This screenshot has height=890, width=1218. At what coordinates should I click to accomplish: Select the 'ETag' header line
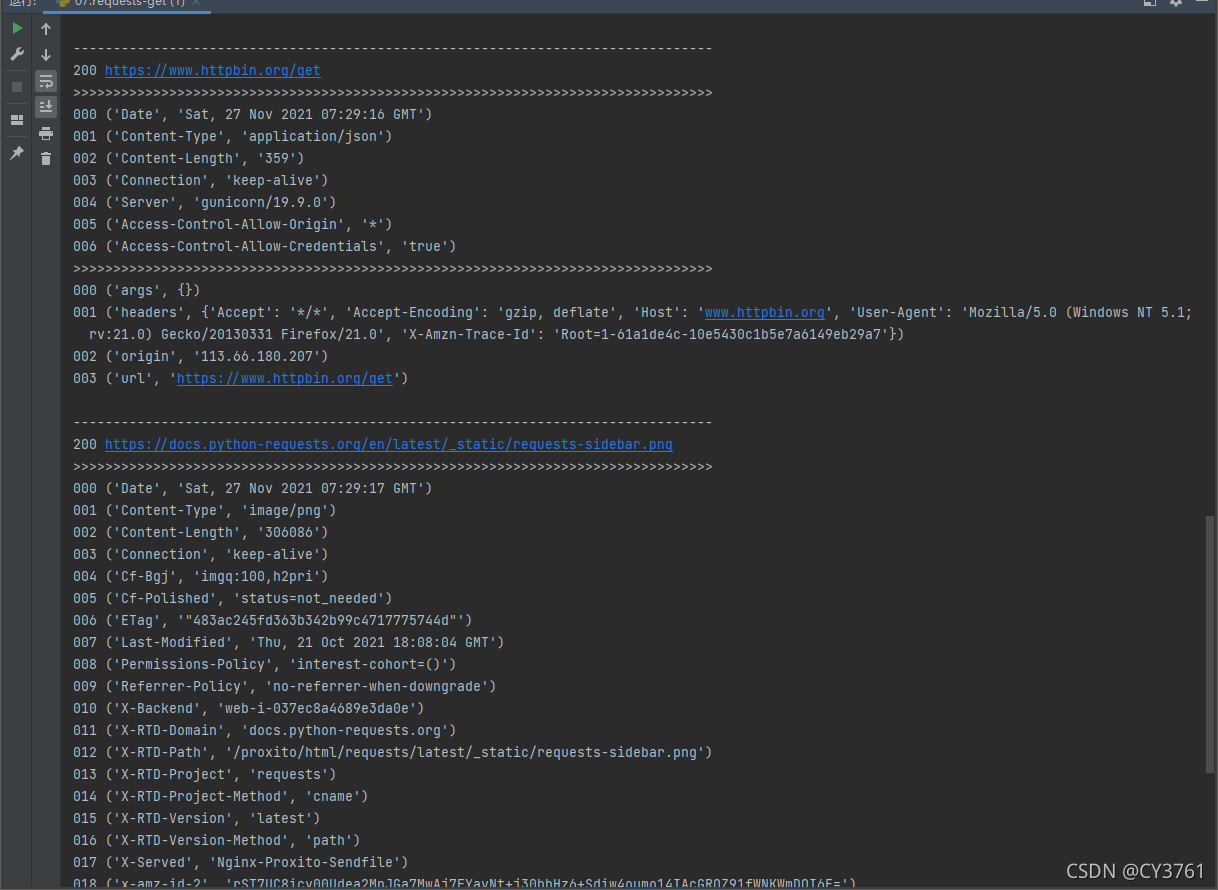tap(273, 621)
